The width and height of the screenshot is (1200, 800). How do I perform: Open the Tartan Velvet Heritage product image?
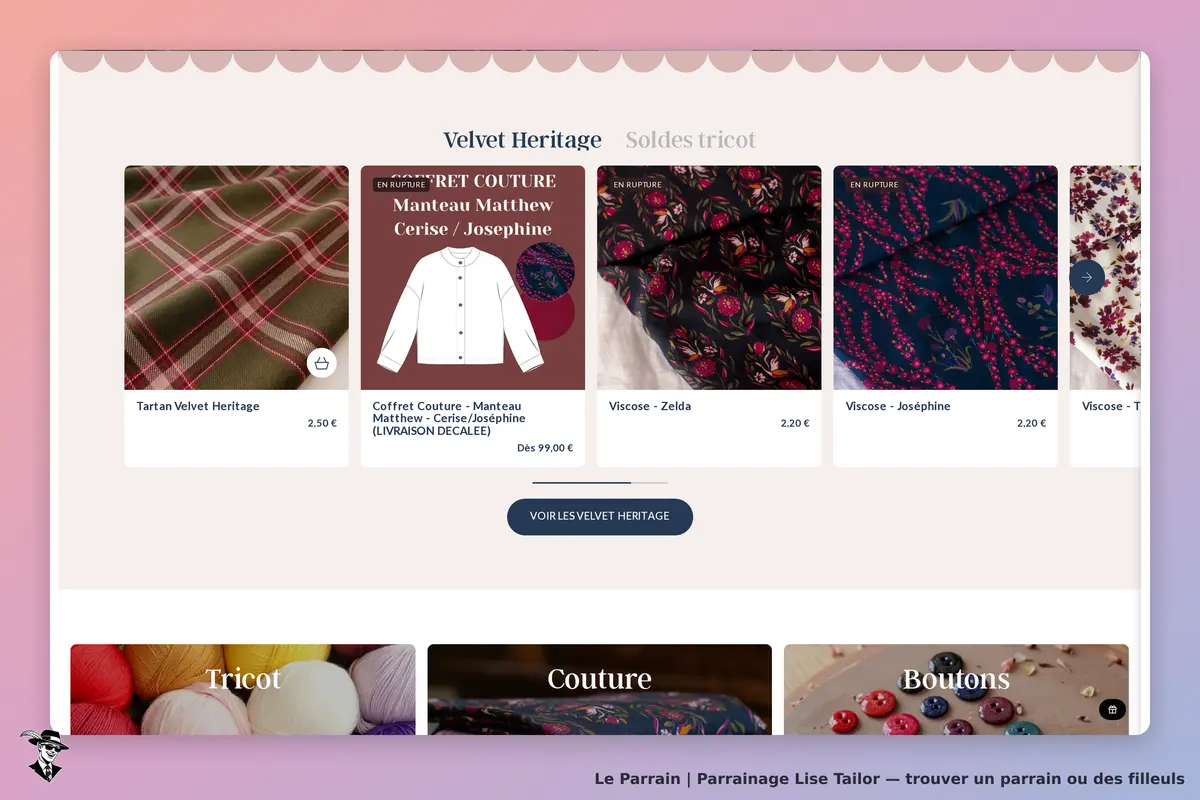pyautogui.click(x=237, y=278)
